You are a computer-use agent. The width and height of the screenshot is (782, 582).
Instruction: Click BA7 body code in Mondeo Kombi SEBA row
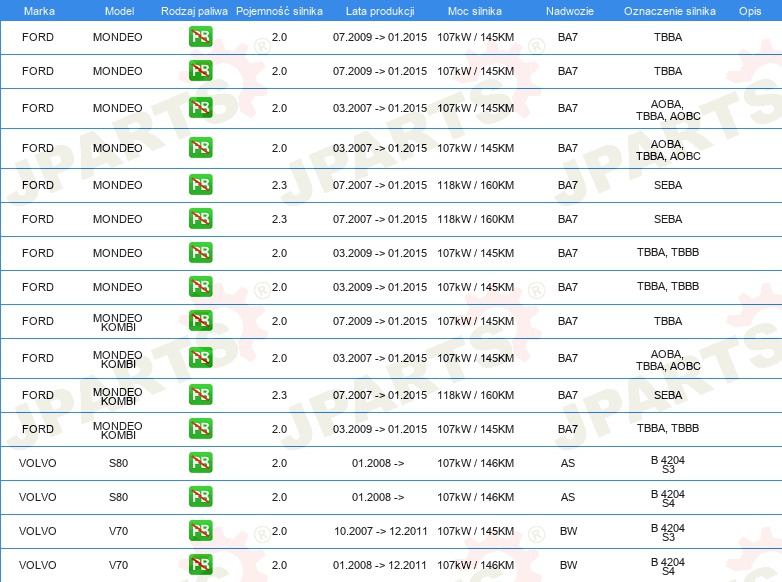[x=568, y=395]
